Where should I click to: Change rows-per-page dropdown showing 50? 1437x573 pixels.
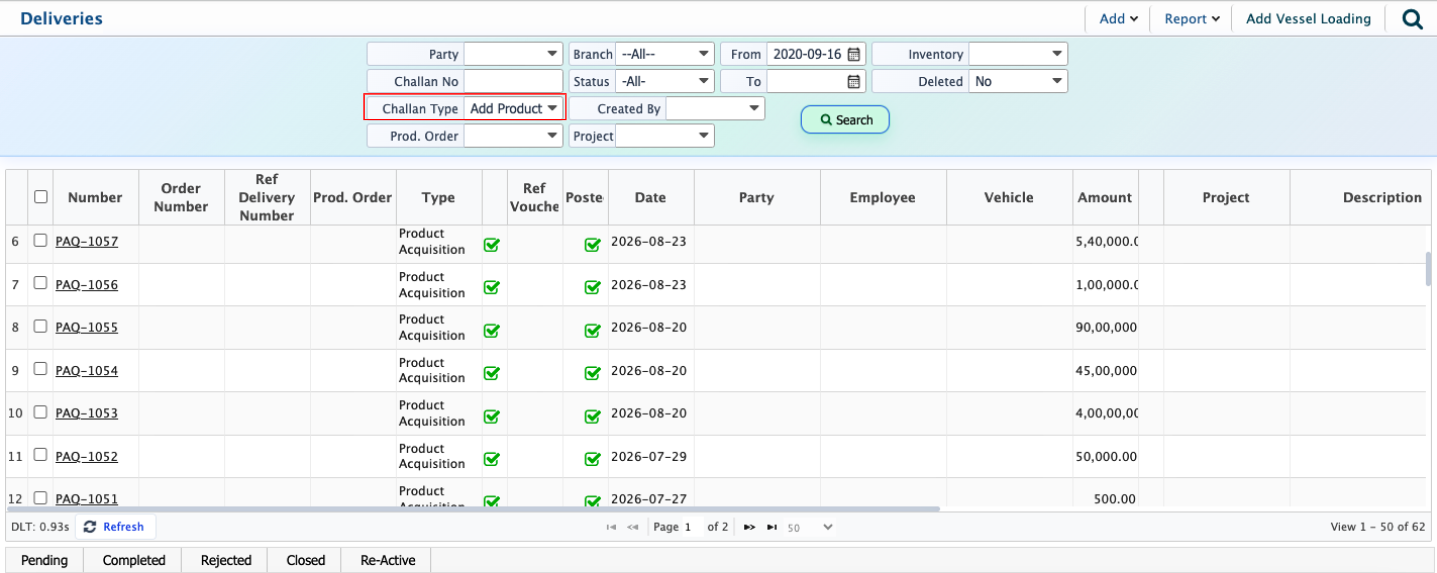pyautogui.click(x=810, y=527)
